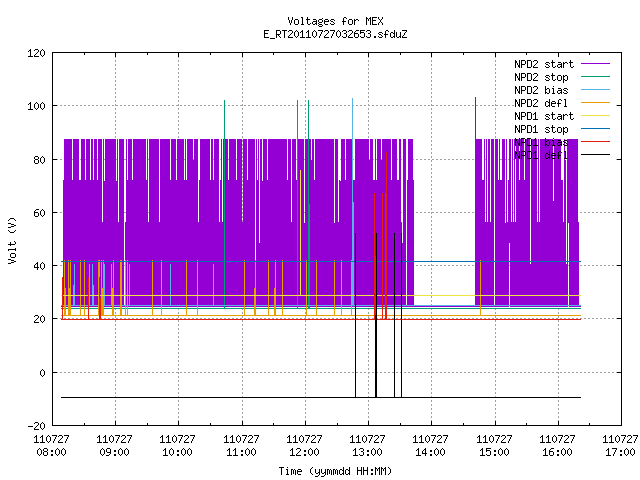This screenshot has height=480, width=640.
Task: Click the 'NPD1 defl' legend label
Action: point(541,155)
